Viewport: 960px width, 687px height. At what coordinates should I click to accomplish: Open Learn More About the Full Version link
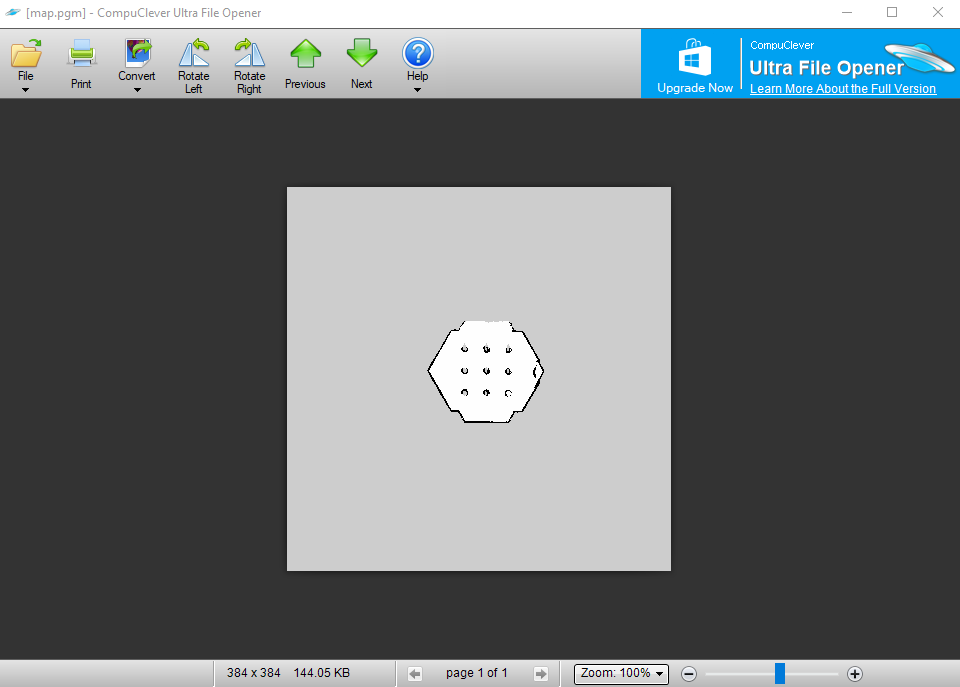842,89
